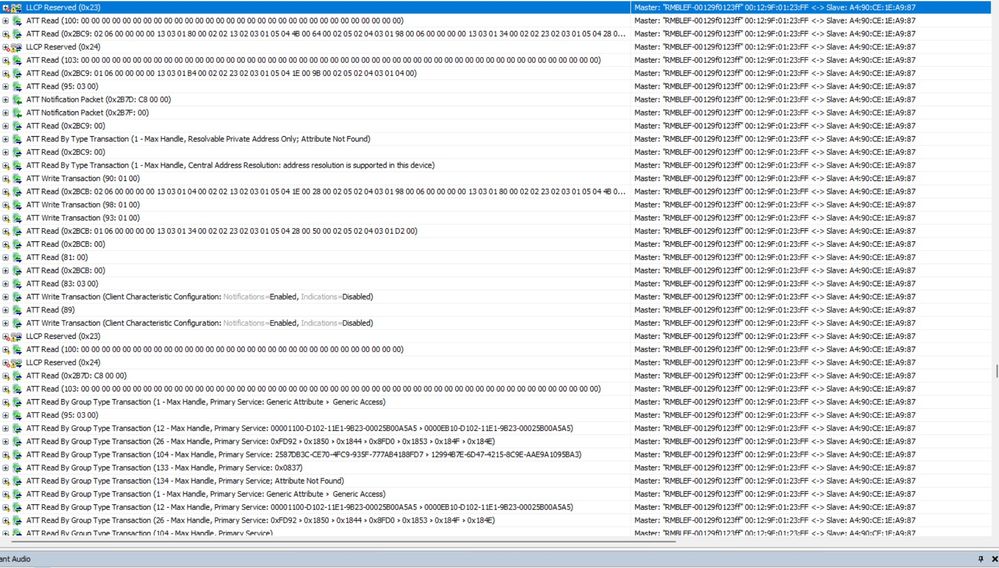This screenshot has height=568, width=999.
Task: Expand ATT Notification Packet (0x2B7F: 00) row
Action: click(x=6, y=113)
